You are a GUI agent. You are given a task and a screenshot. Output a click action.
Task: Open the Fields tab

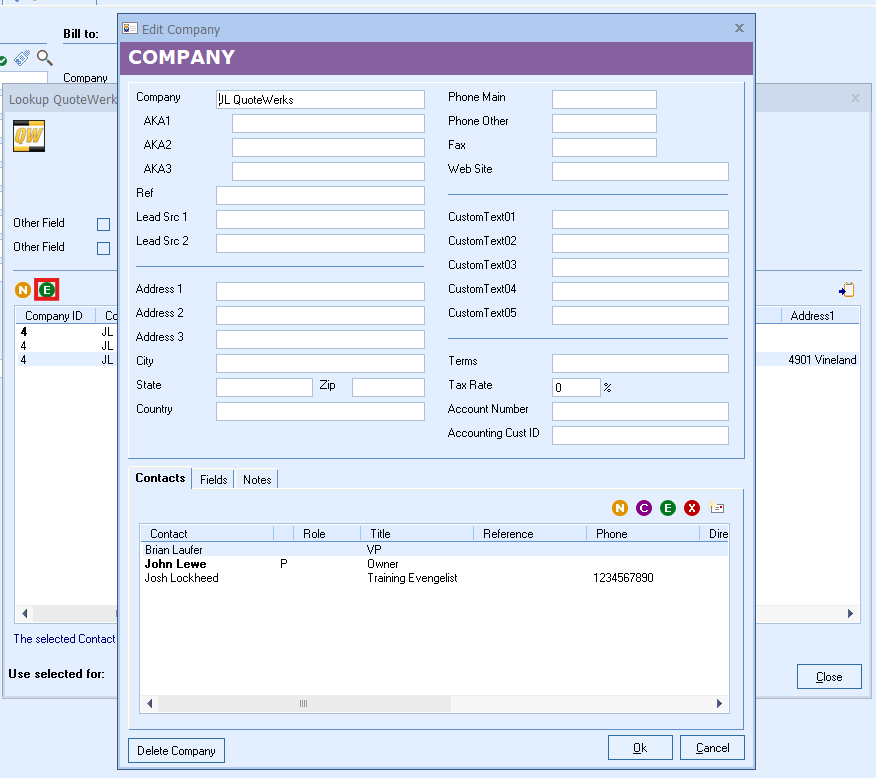pyautogui.click(x=213, y=480)
